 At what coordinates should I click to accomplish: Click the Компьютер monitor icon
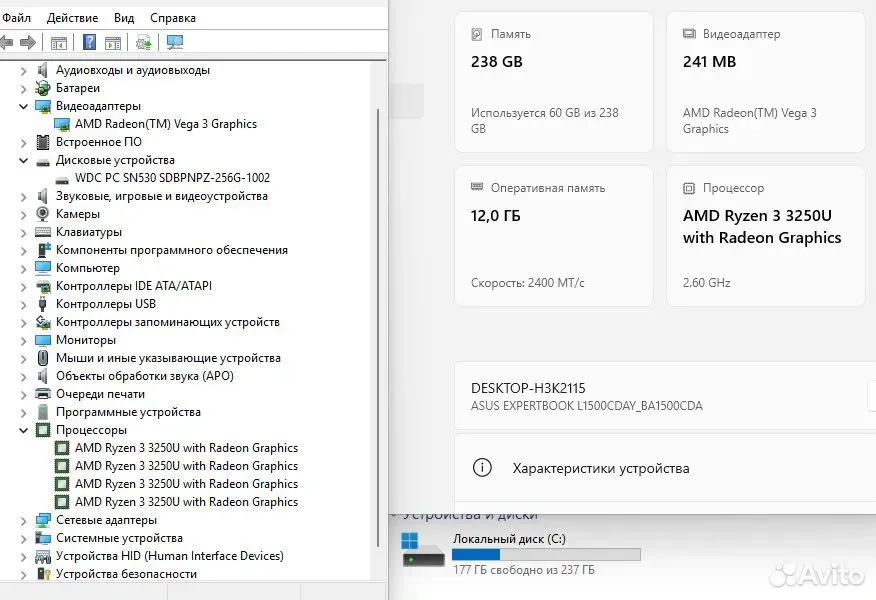point(42,268)
